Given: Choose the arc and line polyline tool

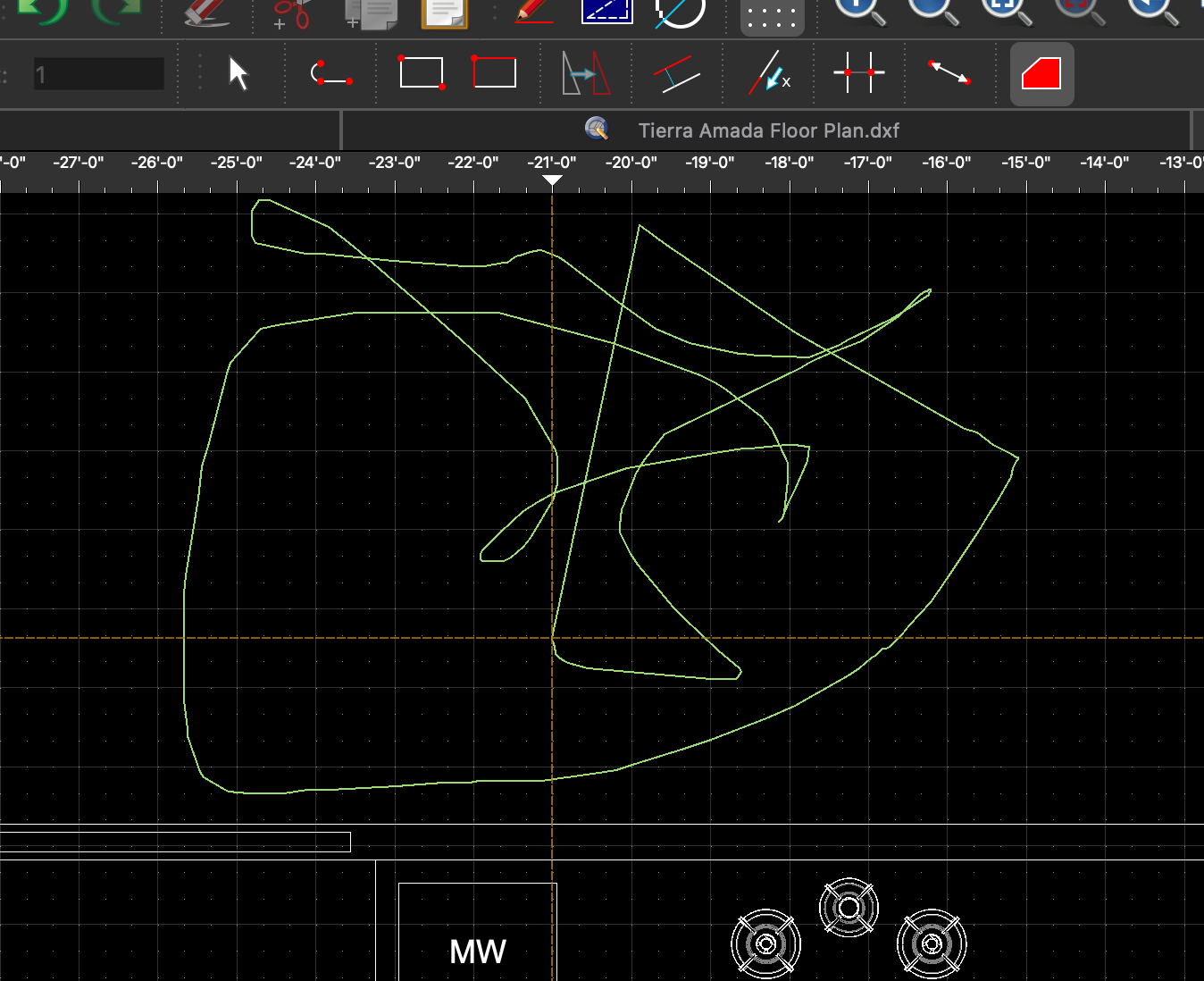Looking at the screenshot, I should point(331,73).
